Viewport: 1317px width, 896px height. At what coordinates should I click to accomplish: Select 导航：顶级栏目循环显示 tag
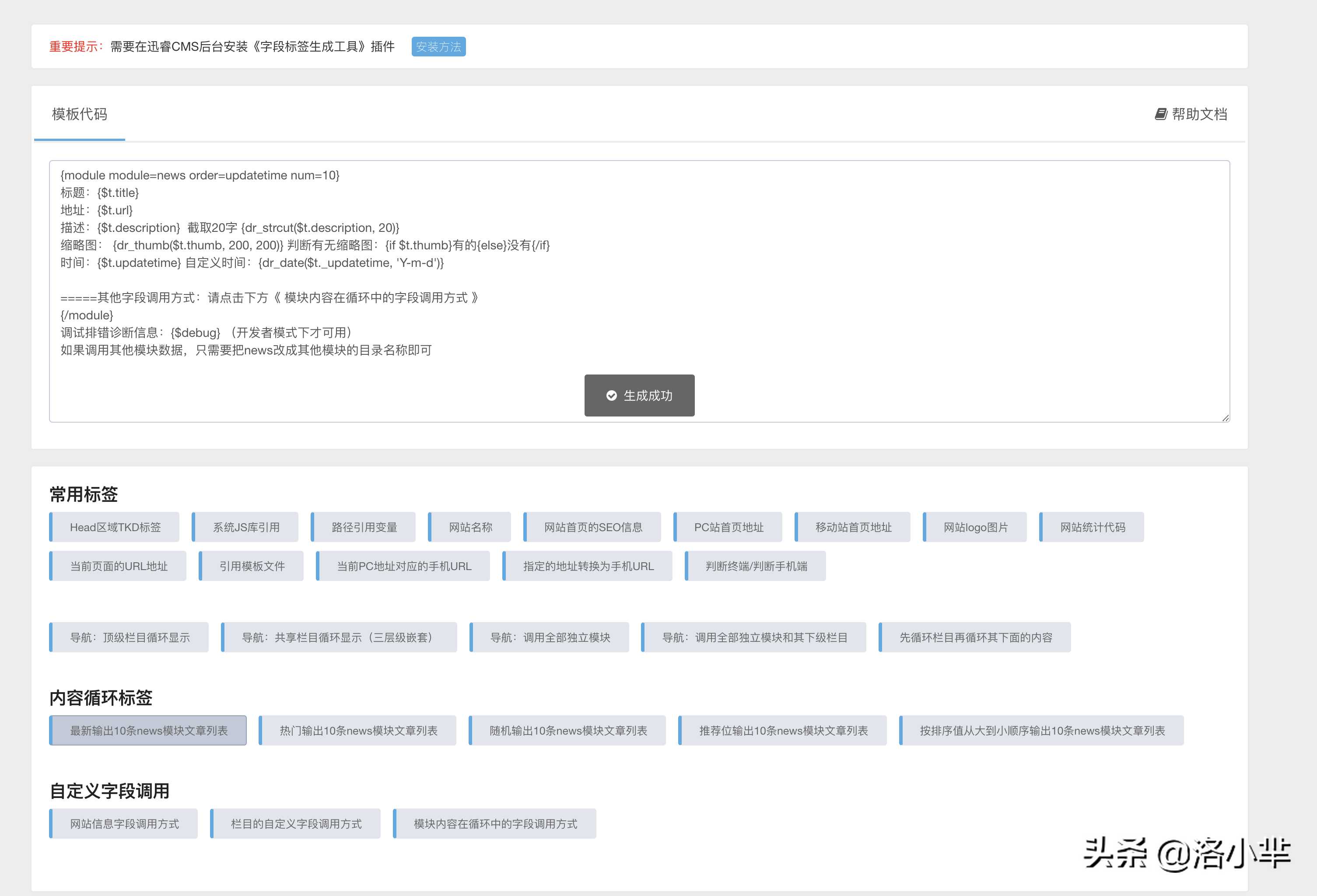click(129, 637)
